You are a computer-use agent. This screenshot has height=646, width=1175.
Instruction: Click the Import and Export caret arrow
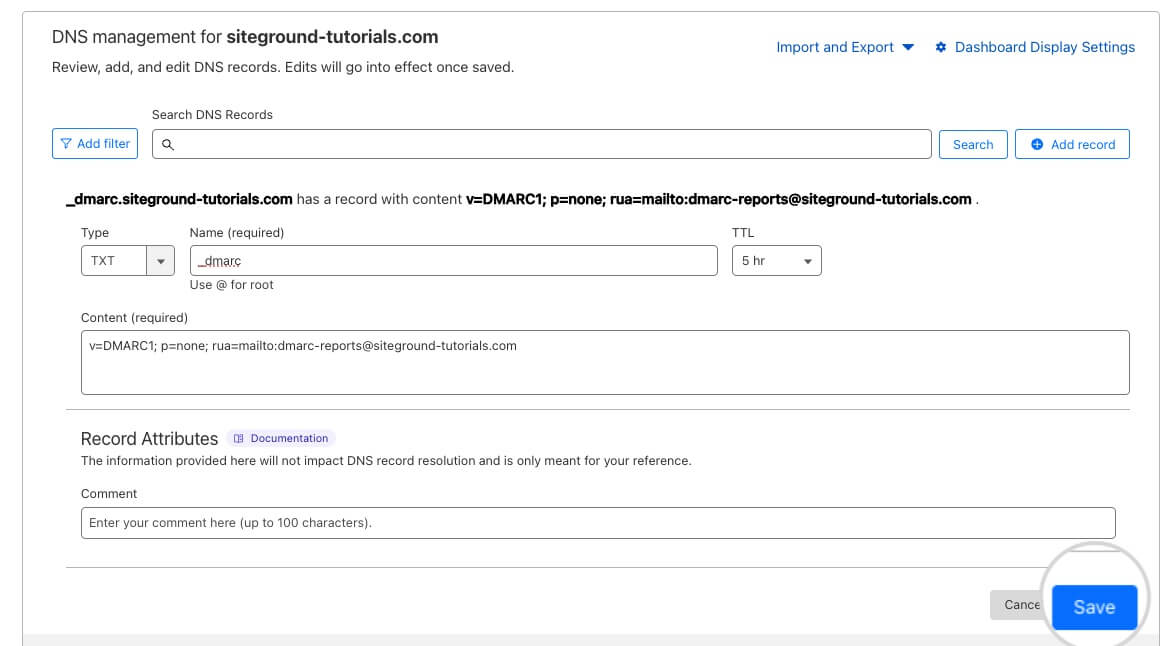(x=907, y=47)
